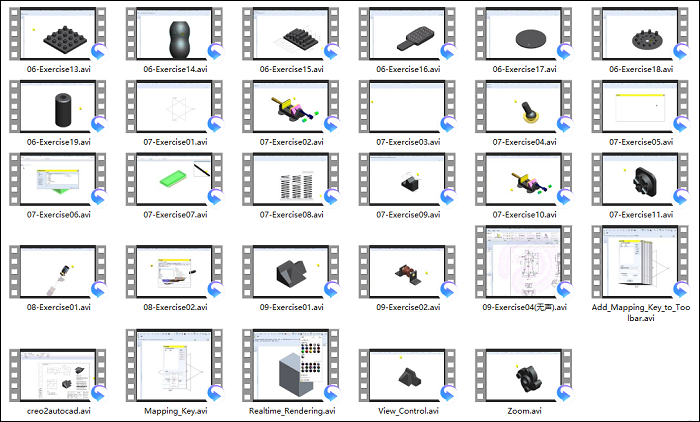Click the file name 06-Exercise16.avi
Viewport: 700px width, 422px height.
tap(408, 69)
